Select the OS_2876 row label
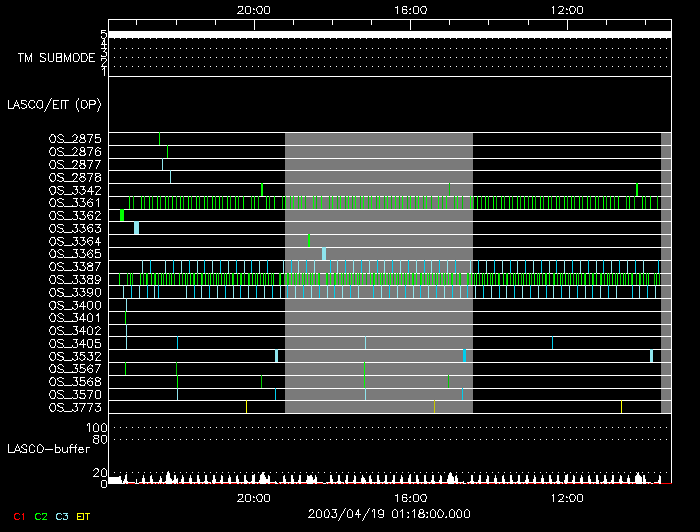 click(75, 152)
